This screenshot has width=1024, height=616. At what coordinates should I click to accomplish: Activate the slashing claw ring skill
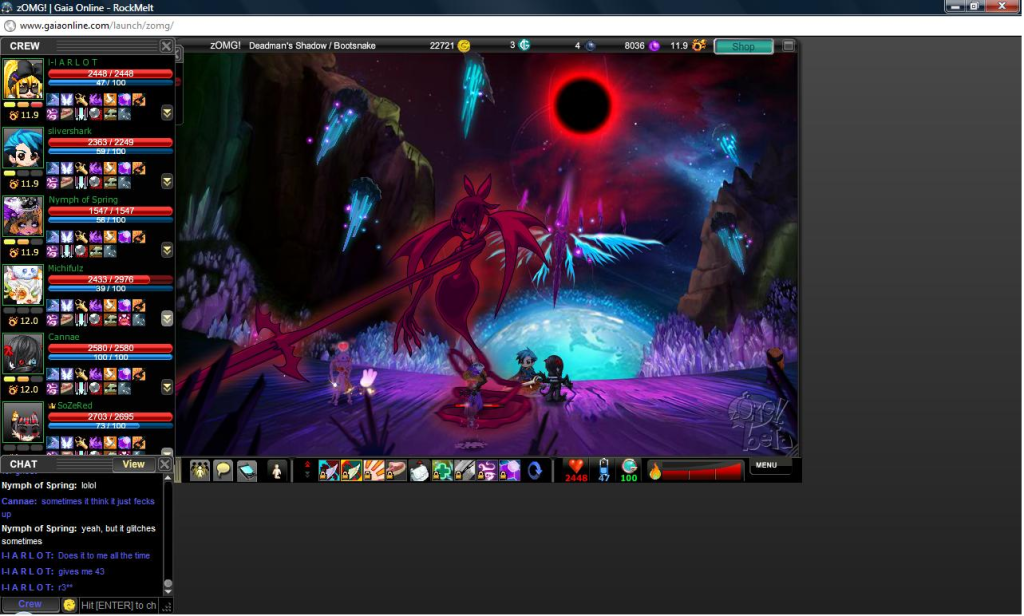coord(374,470)
